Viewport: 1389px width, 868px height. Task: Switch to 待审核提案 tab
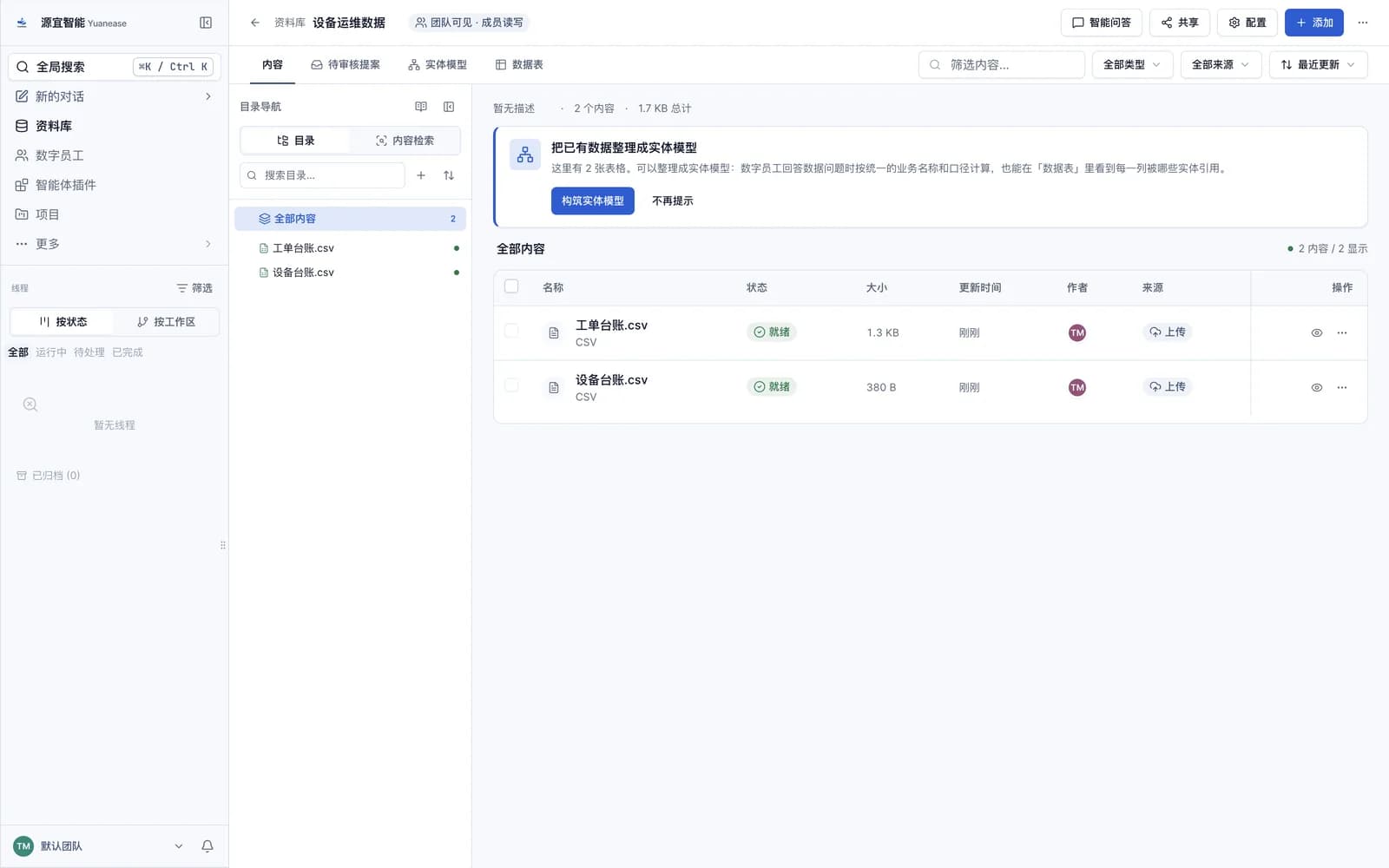coord(346,65)
